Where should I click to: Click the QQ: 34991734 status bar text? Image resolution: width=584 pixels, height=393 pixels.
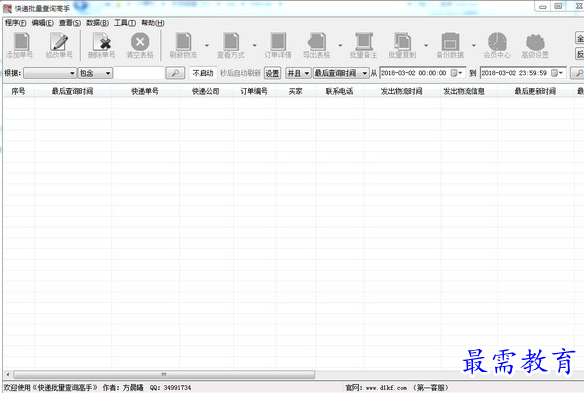point(171,388)
